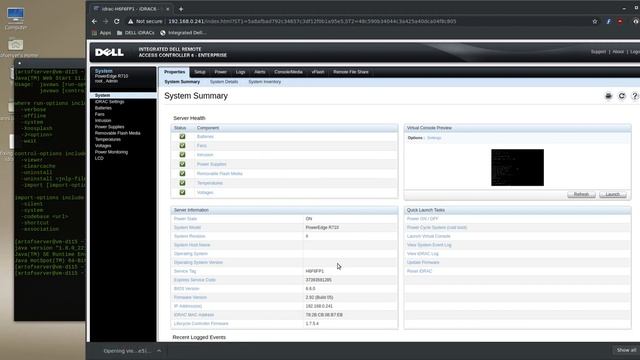
Task: Open Temperatures in left tree
Action: click(108, 139)
